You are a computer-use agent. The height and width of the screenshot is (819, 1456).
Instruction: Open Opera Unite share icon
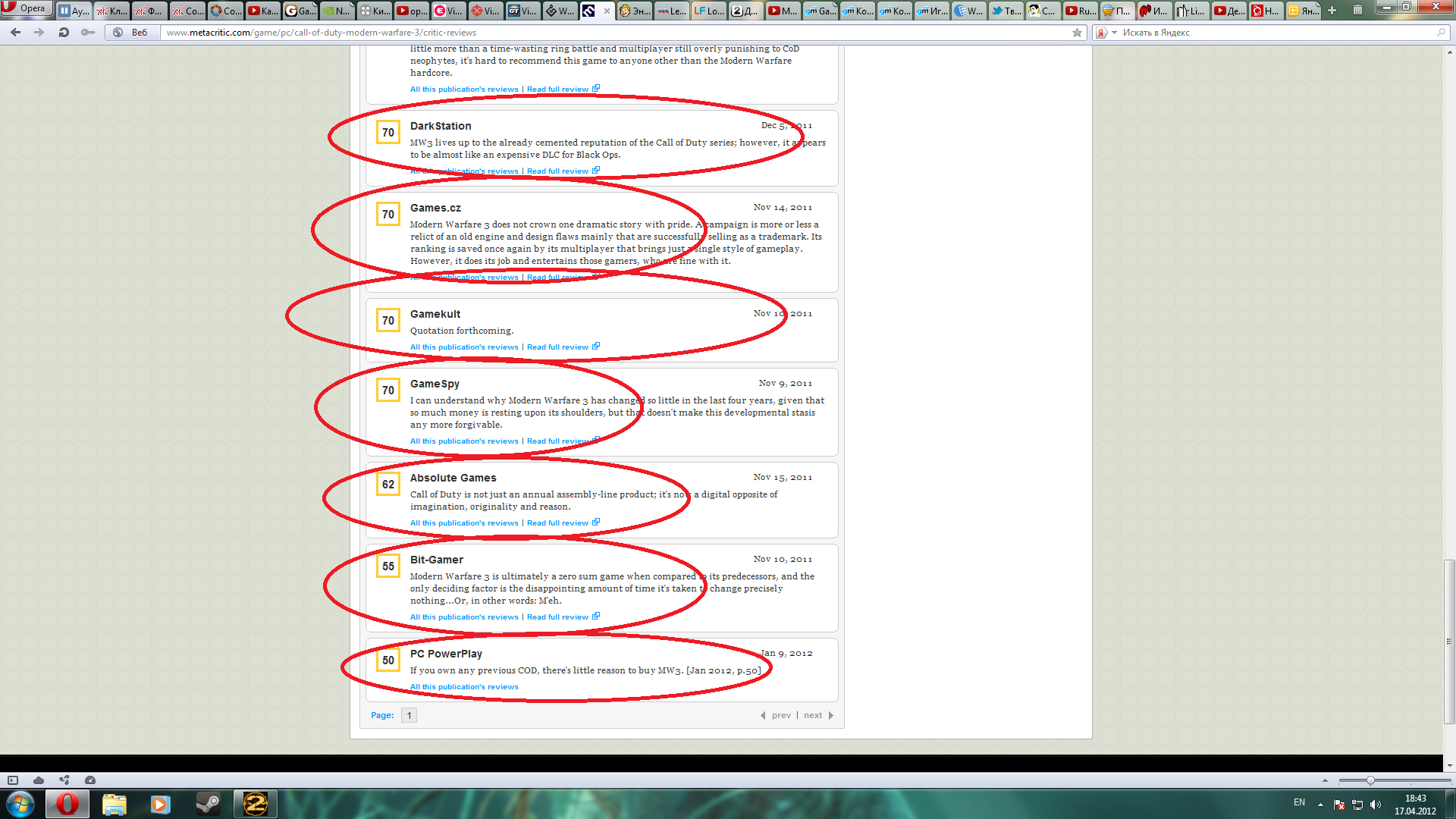[64, 780]
